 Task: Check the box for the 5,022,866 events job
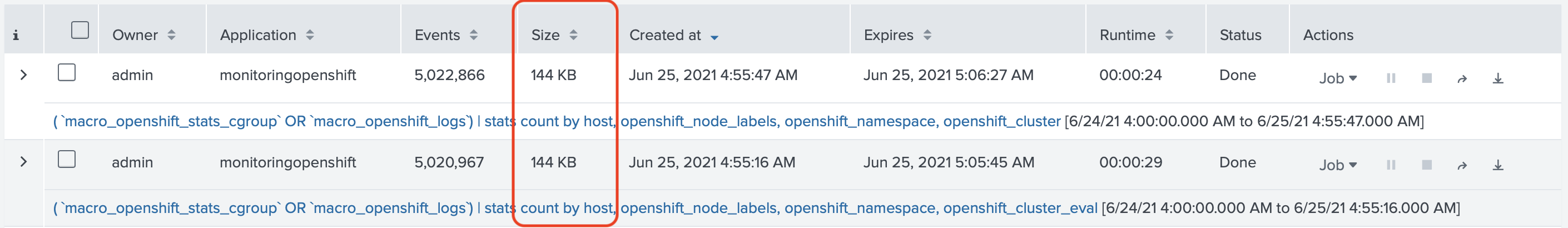66,72
